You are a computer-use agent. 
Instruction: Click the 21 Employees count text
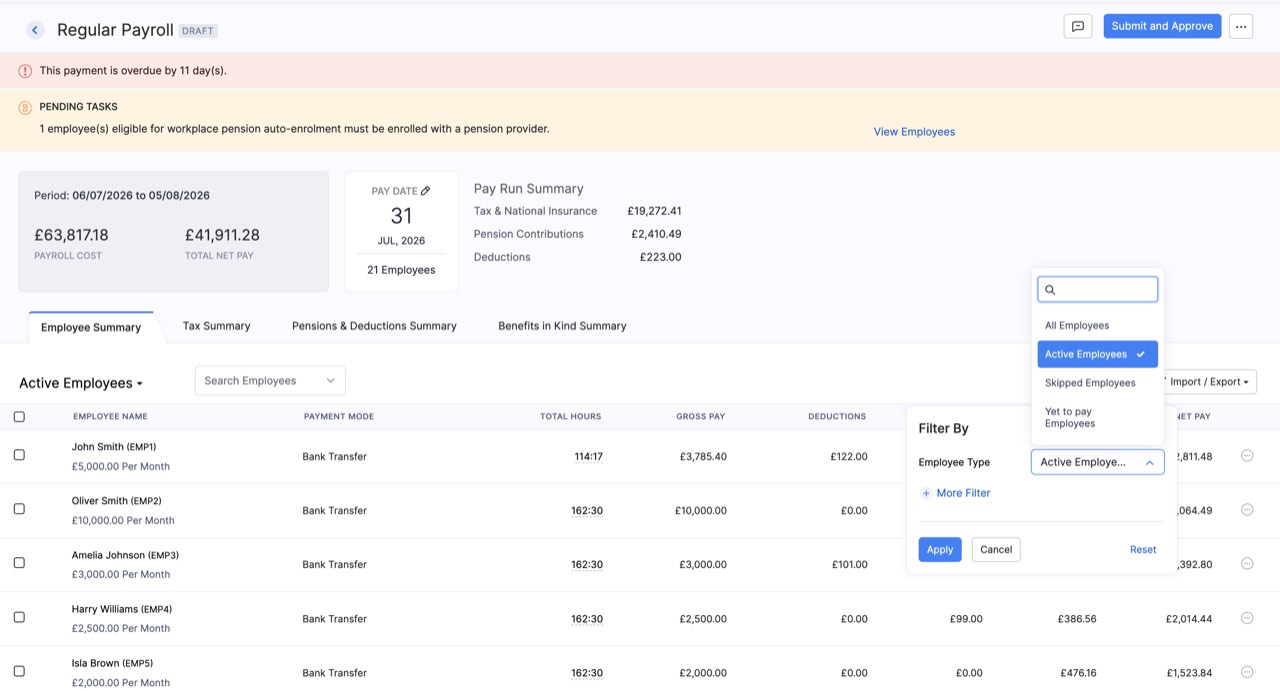coord(401,270)
